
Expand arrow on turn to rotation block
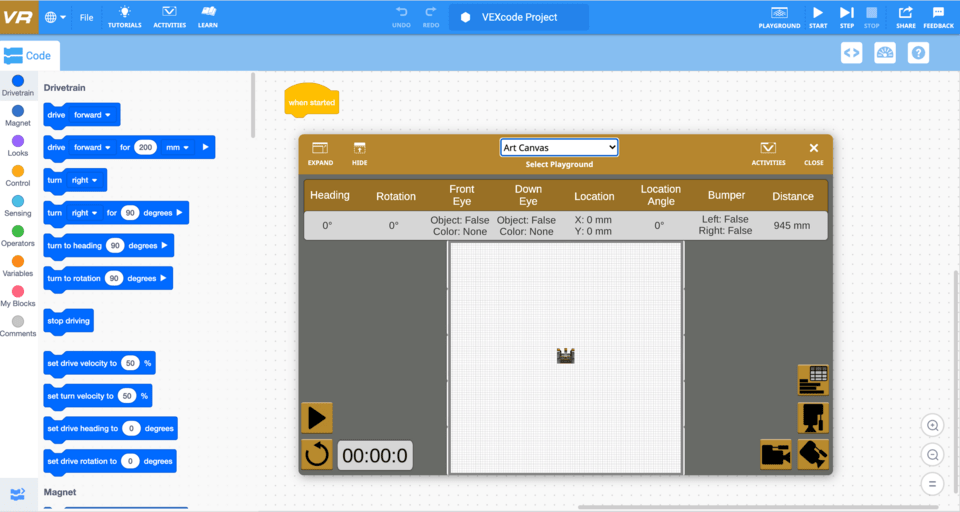tap(163, 278)
